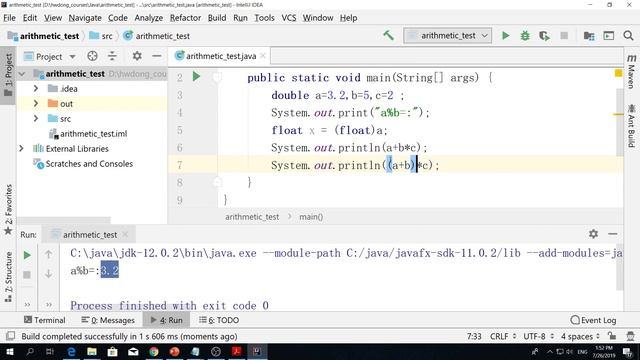Open Project Structure icon in toolbar

[x=589, y=36]
